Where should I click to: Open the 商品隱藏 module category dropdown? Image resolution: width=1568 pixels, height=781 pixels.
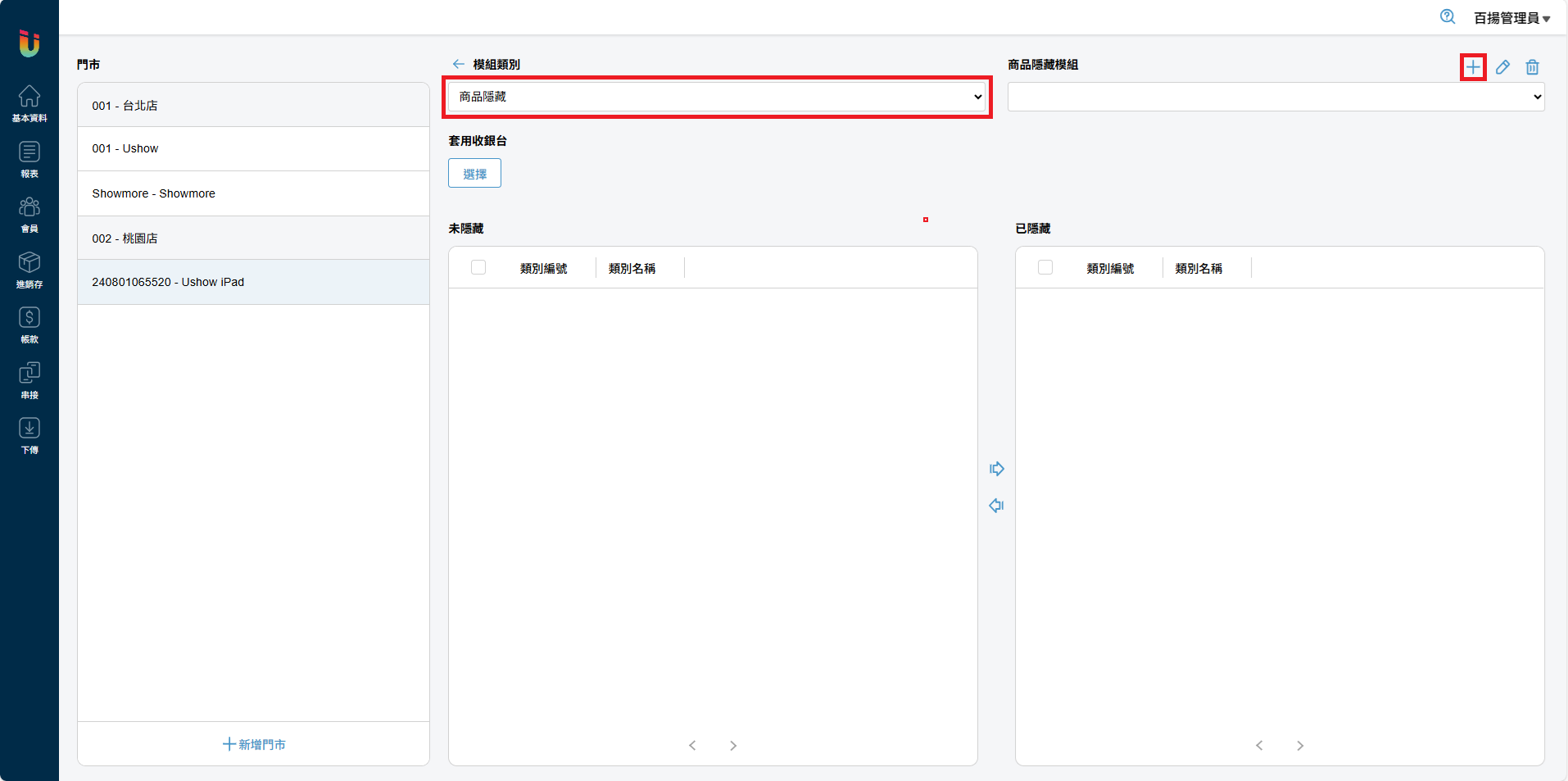tap(718, 97)
